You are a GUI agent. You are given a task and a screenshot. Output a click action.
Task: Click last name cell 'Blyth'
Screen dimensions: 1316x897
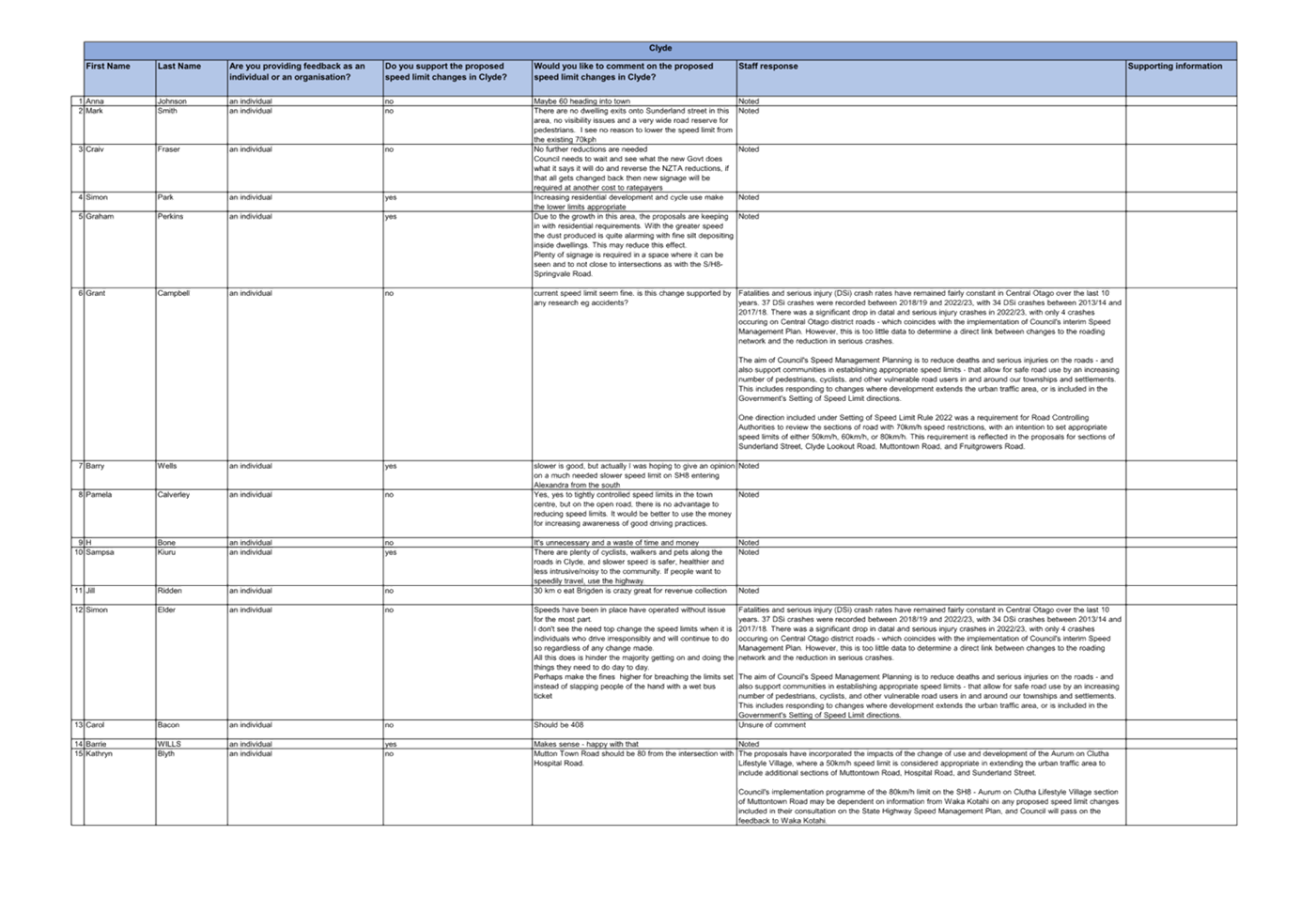(x=166, y=753)
